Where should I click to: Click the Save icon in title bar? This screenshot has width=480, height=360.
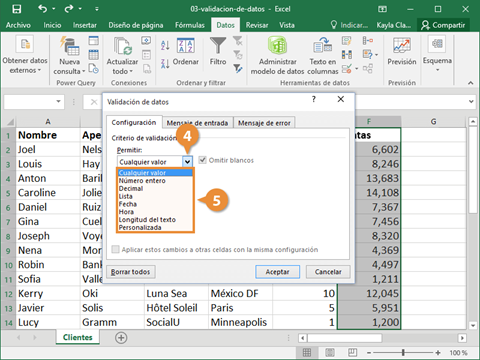coord(16,9)
